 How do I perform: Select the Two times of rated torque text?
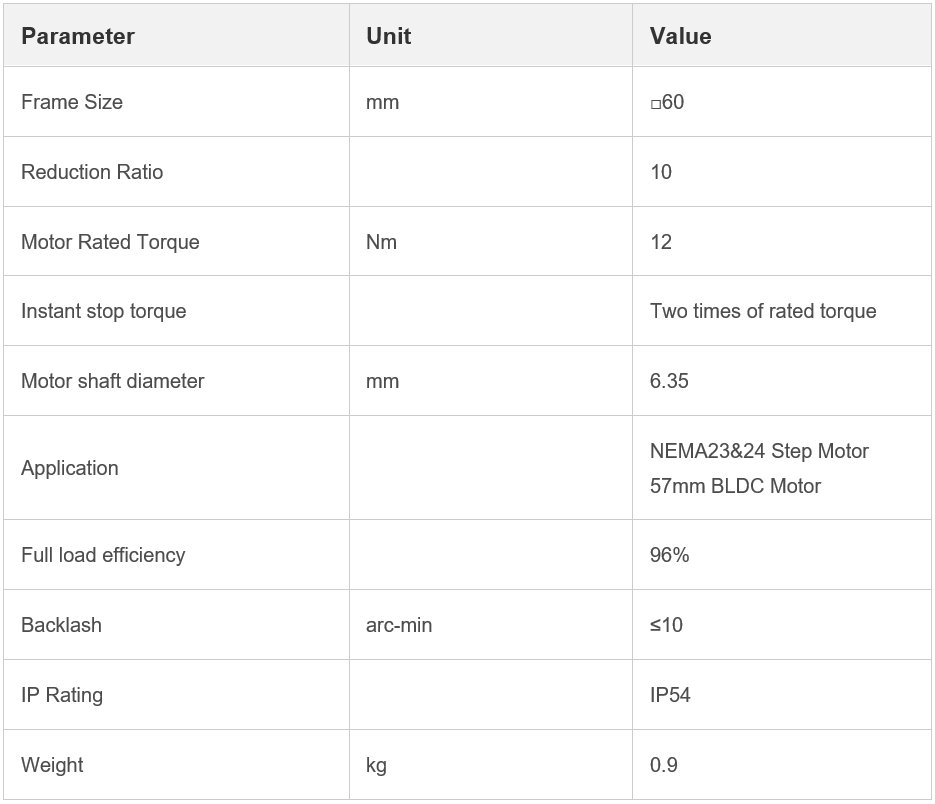tap(763, 311)
